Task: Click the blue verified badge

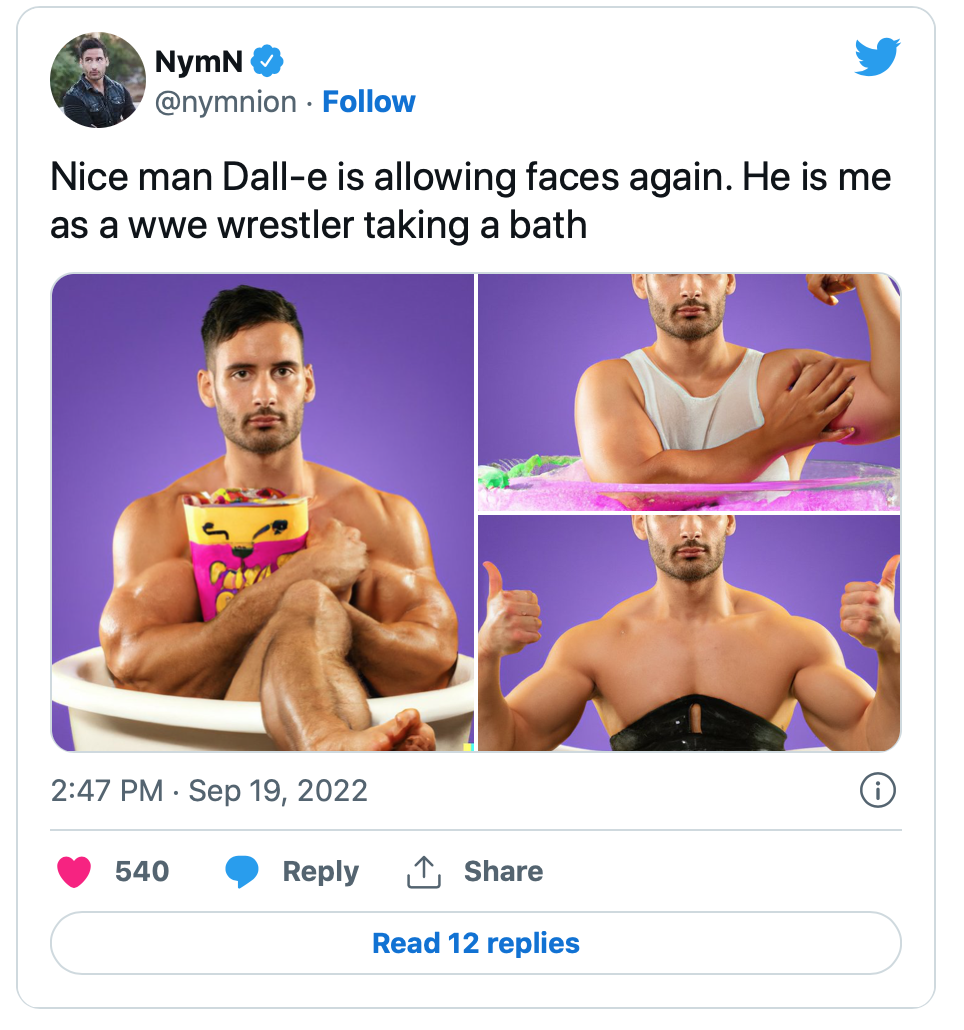Action: click(x=267, y=61)
